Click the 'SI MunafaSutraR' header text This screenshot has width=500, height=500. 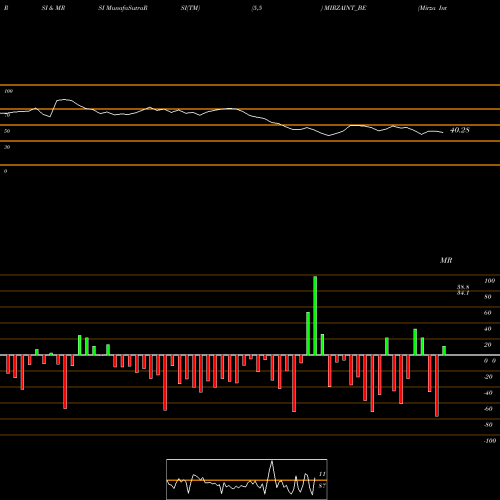tap(123, 8)
